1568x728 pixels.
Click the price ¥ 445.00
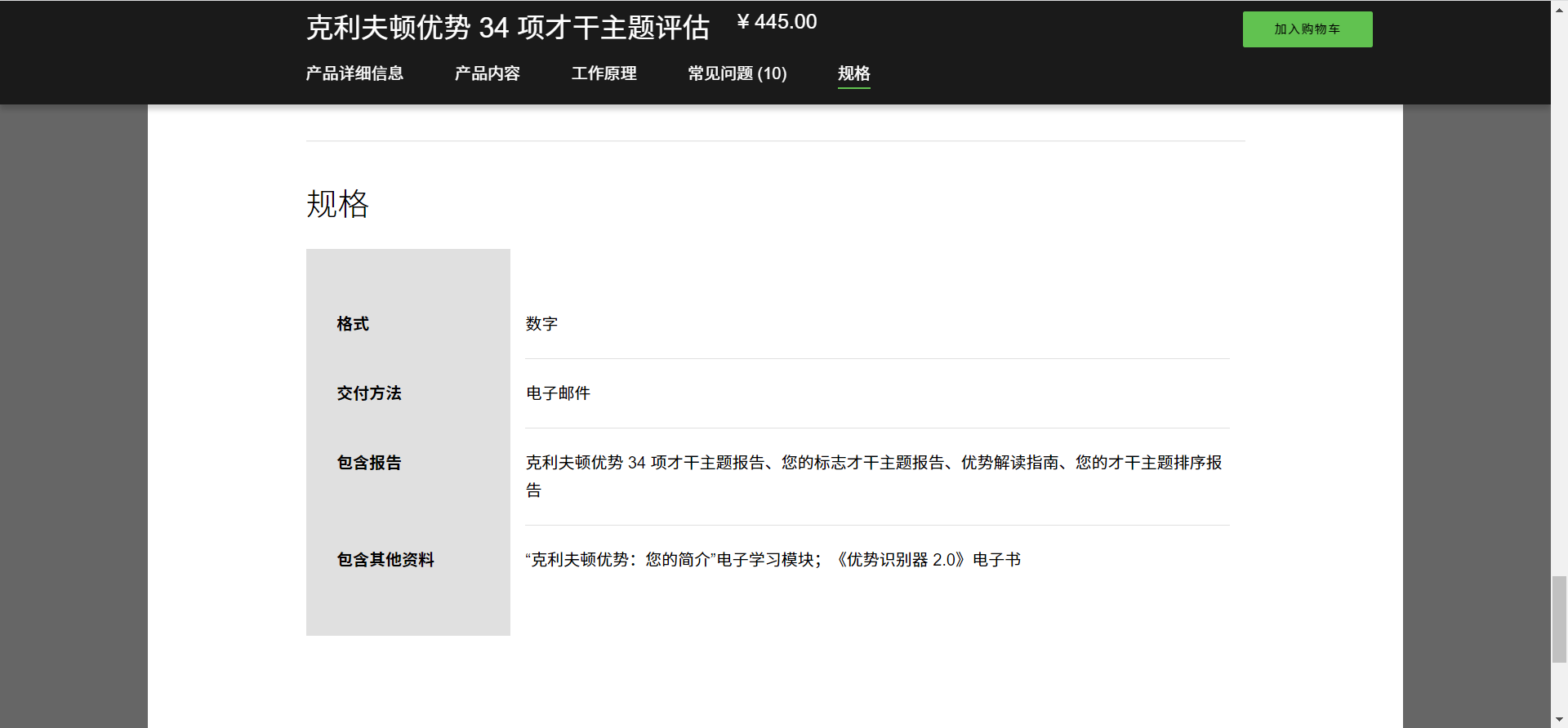coord(777,22)
